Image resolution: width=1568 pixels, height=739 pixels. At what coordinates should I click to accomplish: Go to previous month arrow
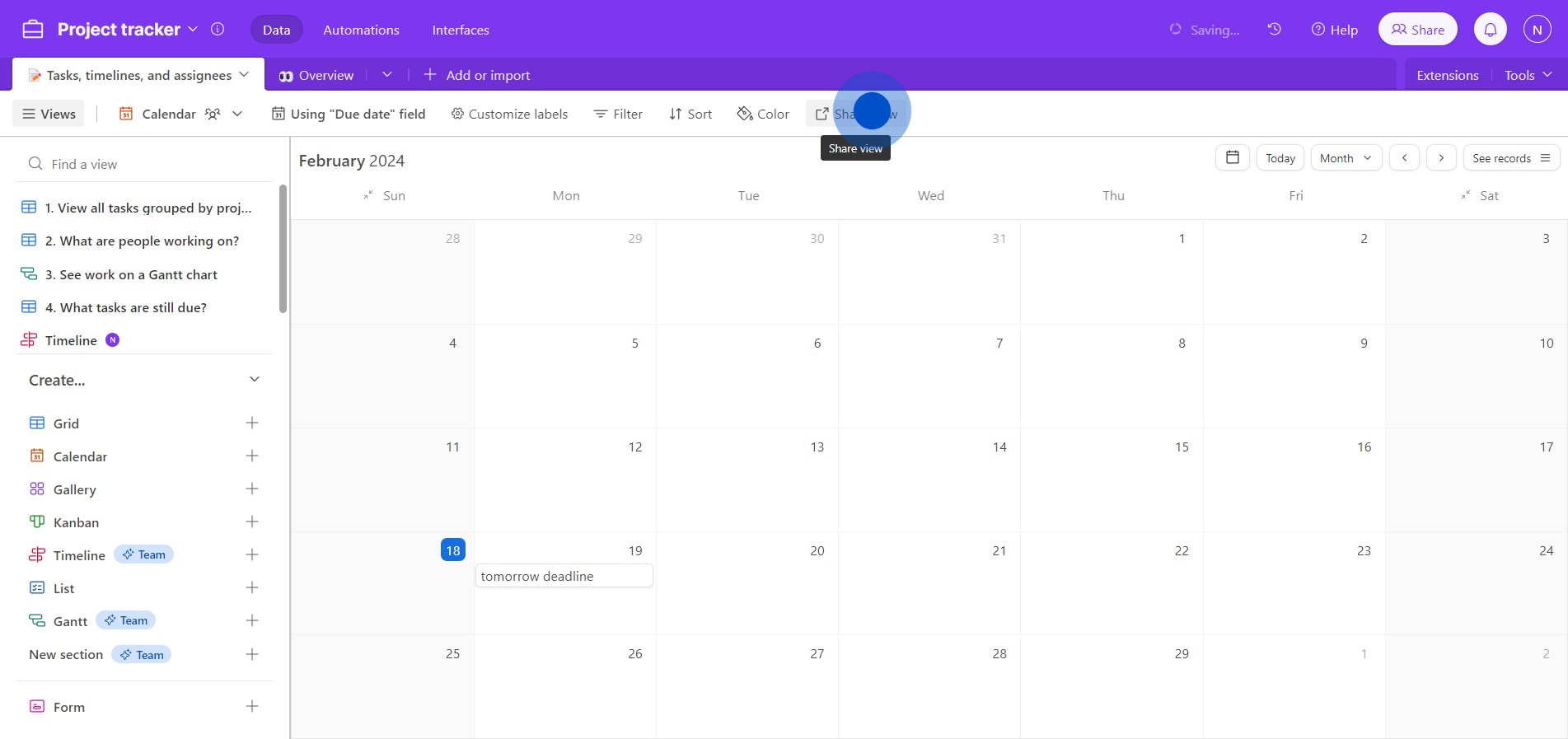click(x=1404, y=157)
